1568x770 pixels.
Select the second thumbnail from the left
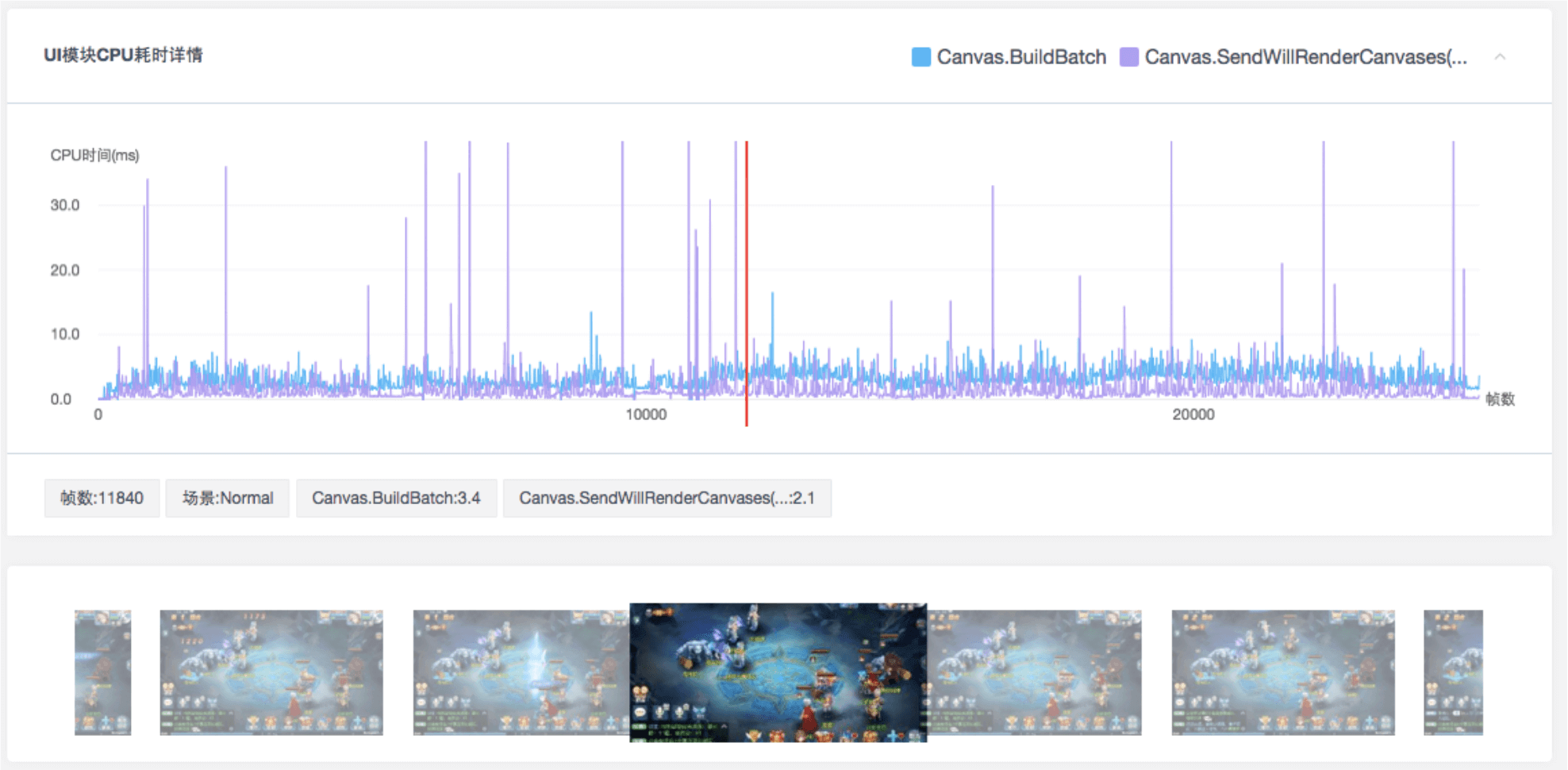(271, 672)
